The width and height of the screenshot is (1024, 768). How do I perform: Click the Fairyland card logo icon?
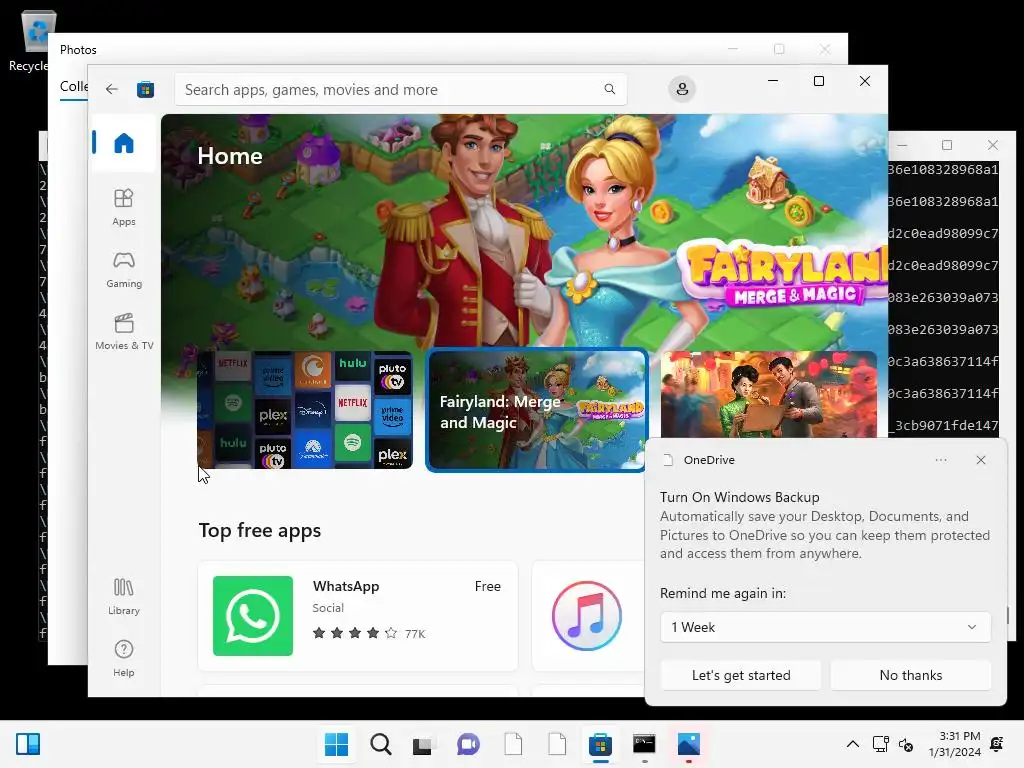(611, 409)
